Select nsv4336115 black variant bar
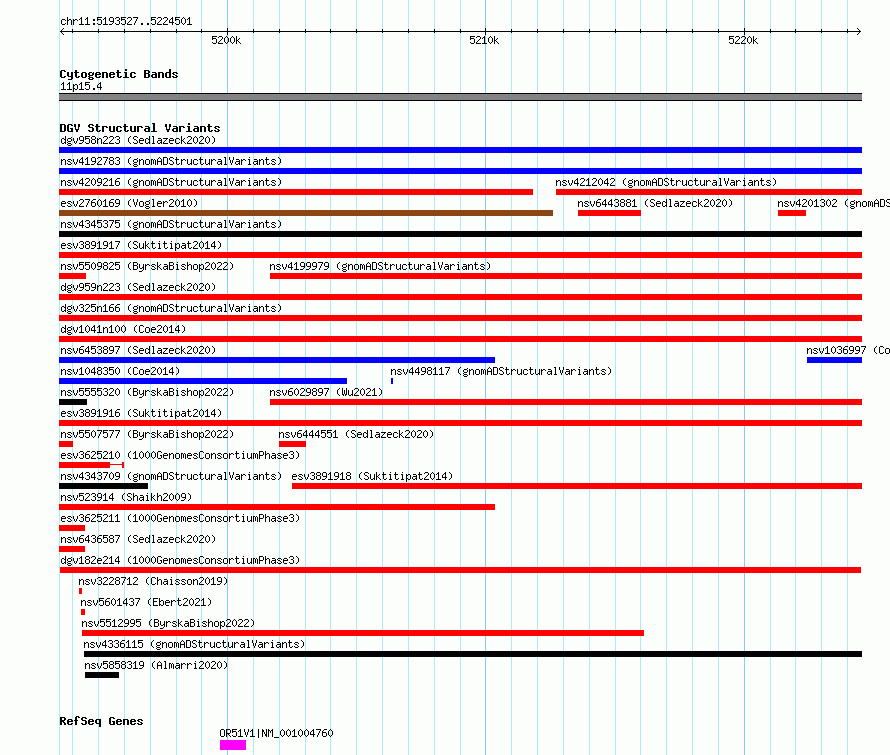Screen dimensions: 890x755 coord(473,654)
